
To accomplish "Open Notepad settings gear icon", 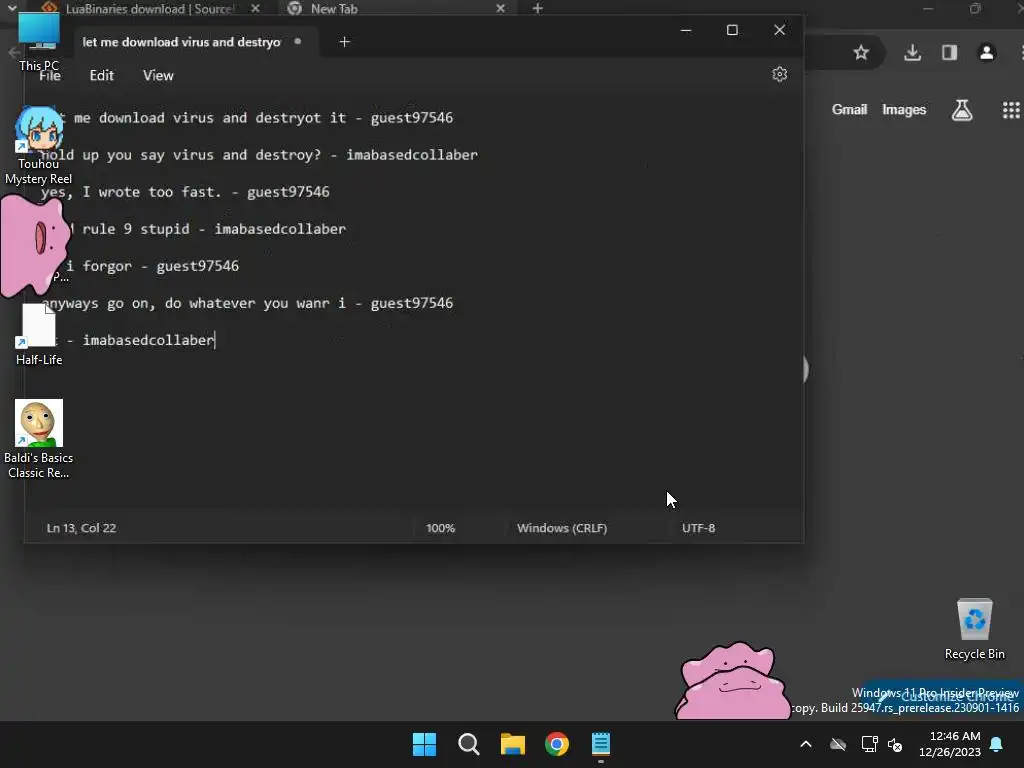I will (x=779, y=74).
